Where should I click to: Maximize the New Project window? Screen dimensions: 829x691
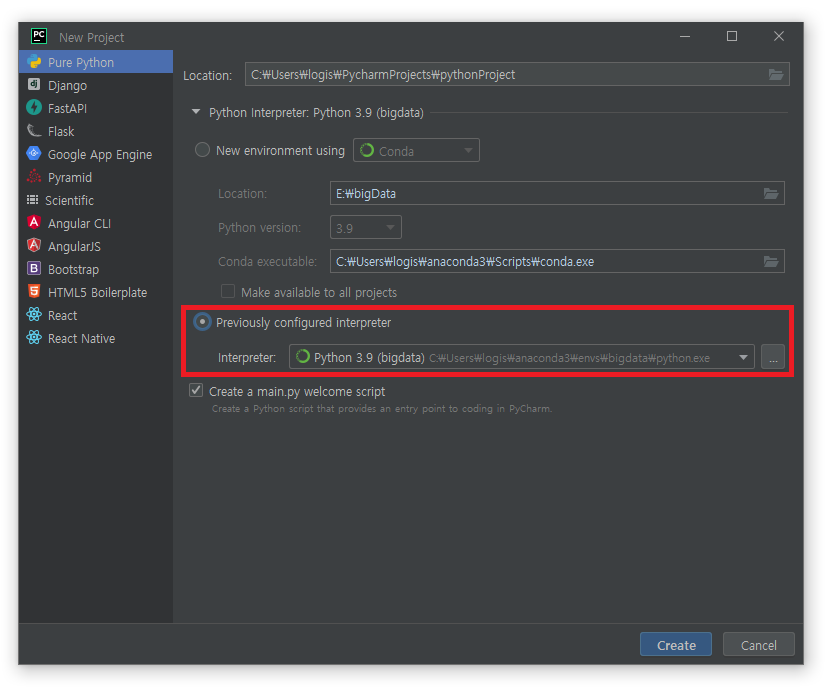(x=732, y=36)
